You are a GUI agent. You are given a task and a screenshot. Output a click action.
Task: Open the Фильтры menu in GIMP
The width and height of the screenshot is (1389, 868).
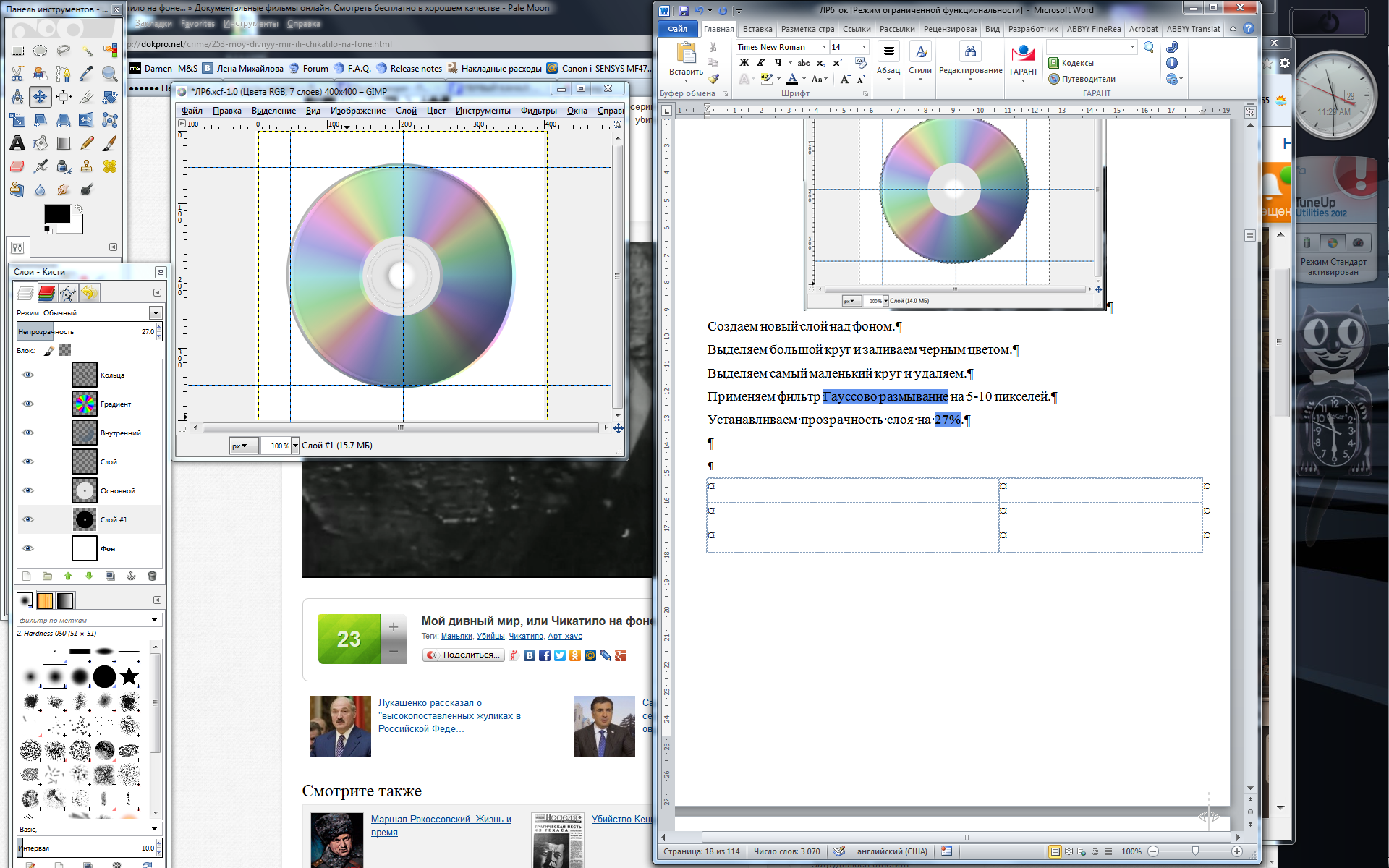pyautogui.click(x=539, y=111)
